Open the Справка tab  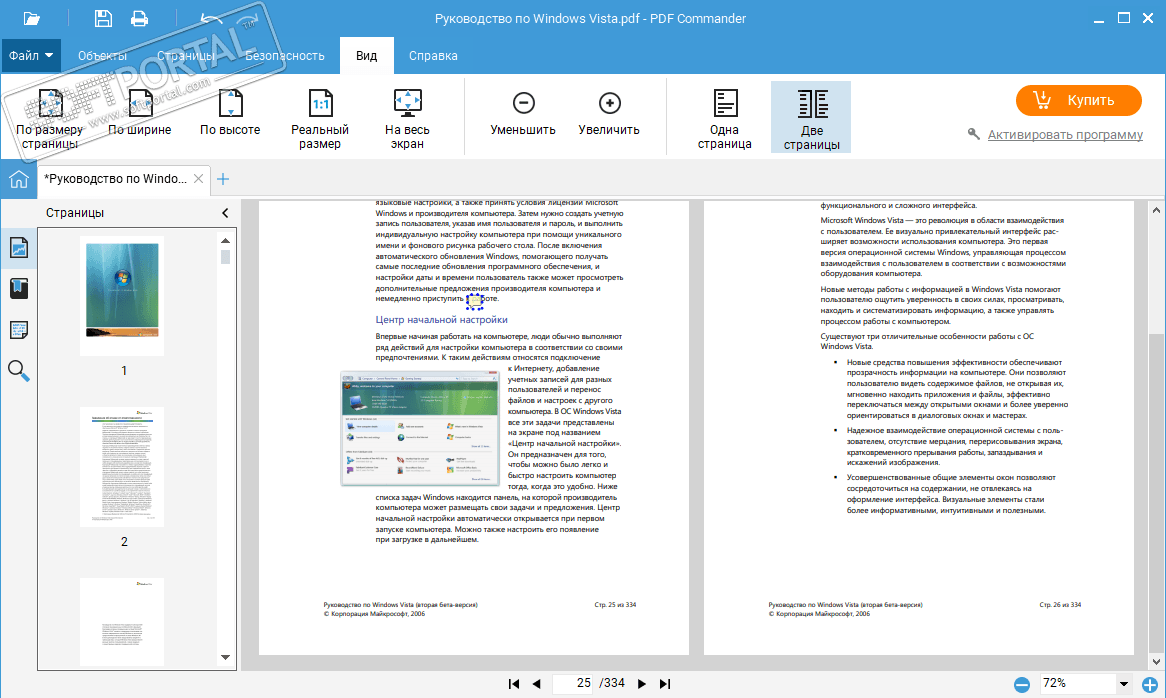434,56
